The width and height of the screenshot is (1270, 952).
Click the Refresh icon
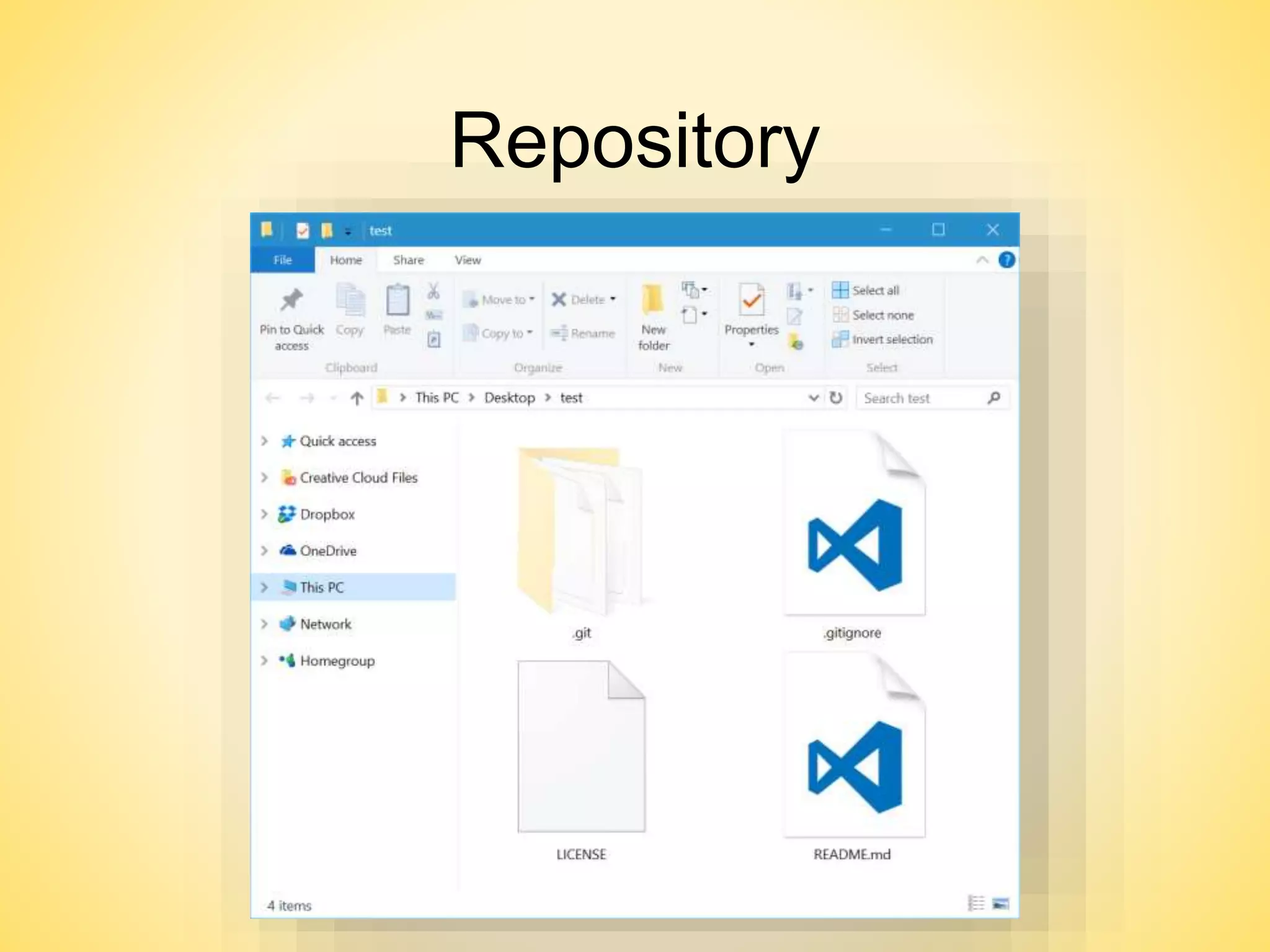836,398
